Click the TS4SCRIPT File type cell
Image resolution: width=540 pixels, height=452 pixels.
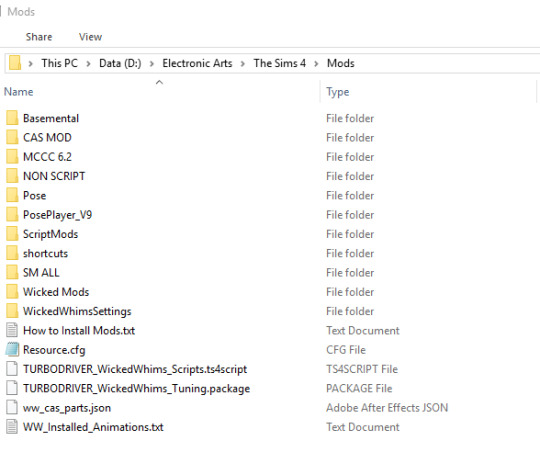[362, 369]
